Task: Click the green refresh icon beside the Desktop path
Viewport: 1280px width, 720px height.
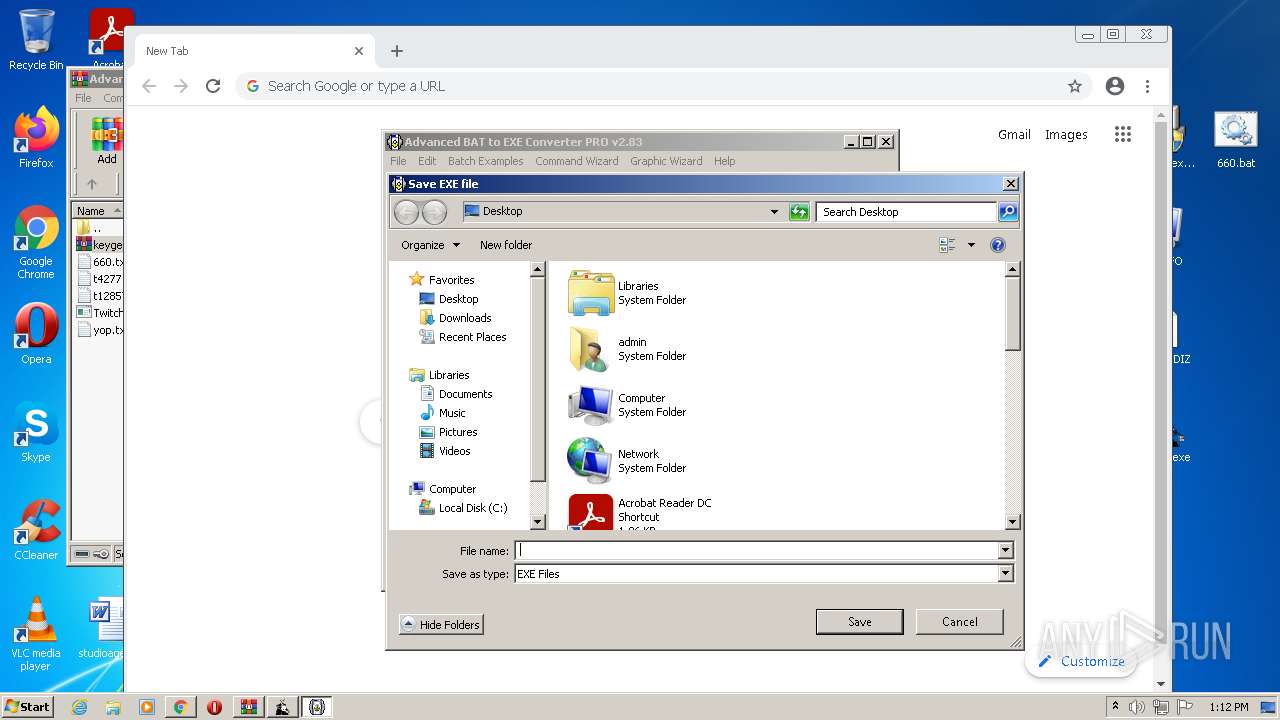Action: coord(799,212)
